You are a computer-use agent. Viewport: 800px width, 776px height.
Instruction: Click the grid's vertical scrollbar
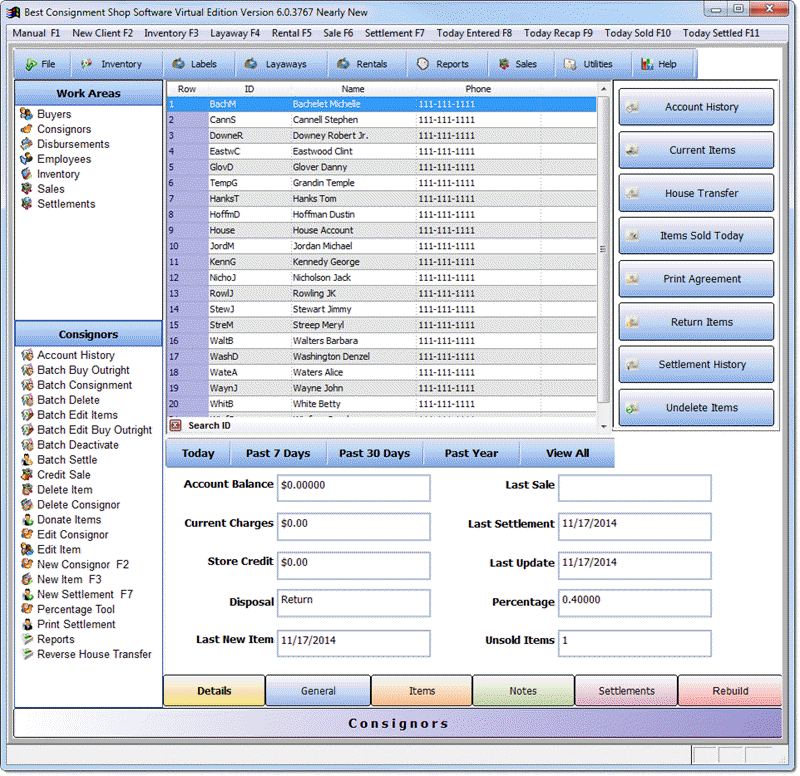(x=603, y=250)
